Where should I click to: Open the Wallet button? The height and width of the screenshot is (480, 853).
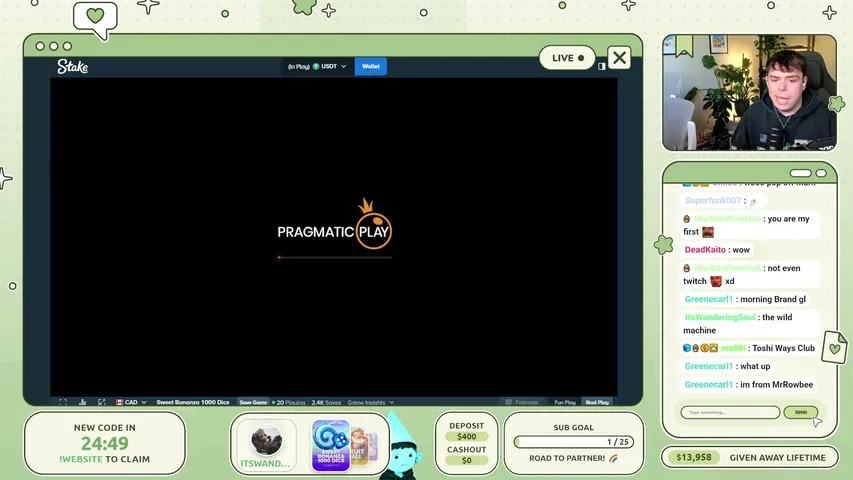[370, 66]
